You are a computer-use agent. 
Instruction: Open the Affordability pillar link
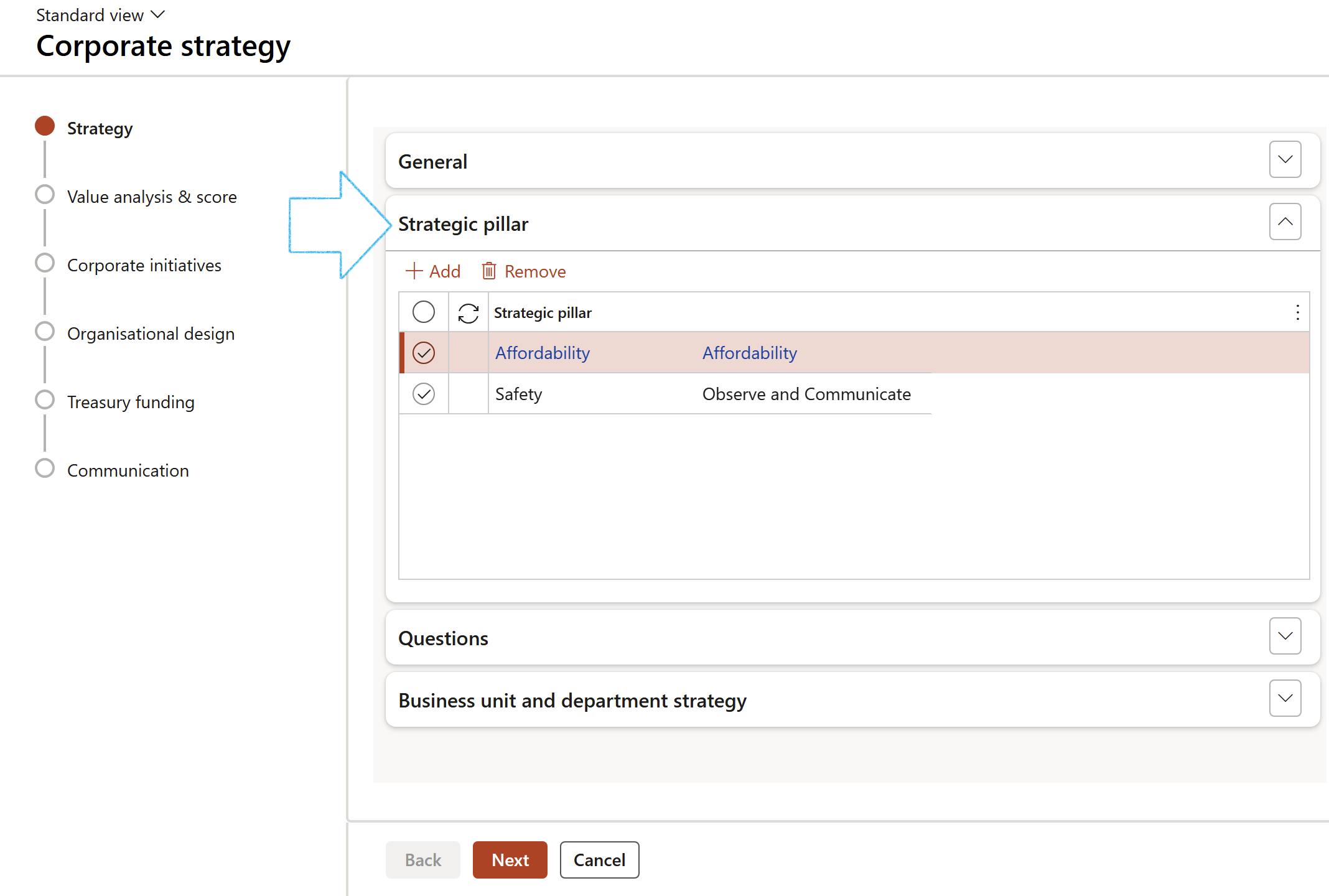(x=542, y=353)
